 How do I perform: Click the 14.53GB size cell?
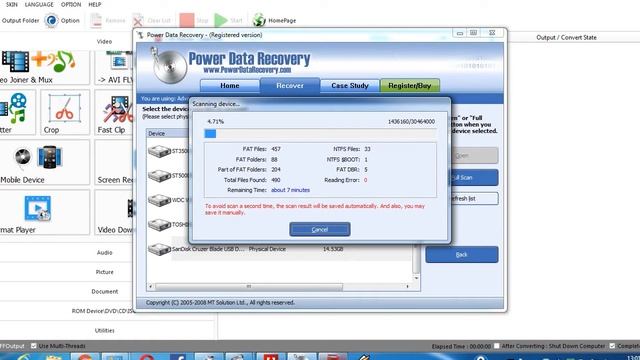coord(333,249)
